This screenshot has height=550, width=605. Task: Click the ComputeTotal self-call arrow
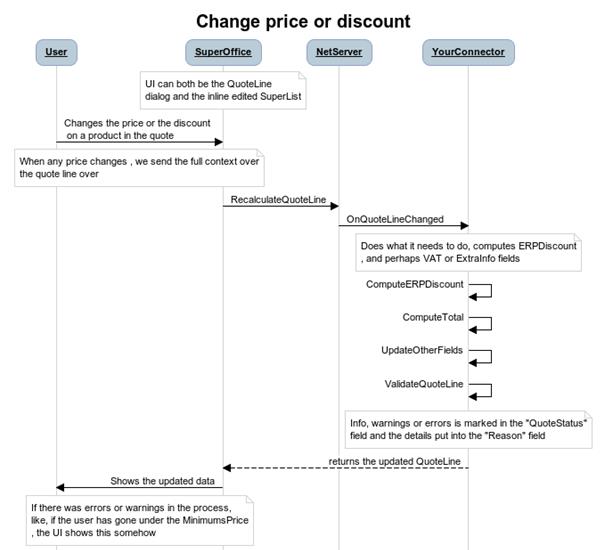point(480,324)
